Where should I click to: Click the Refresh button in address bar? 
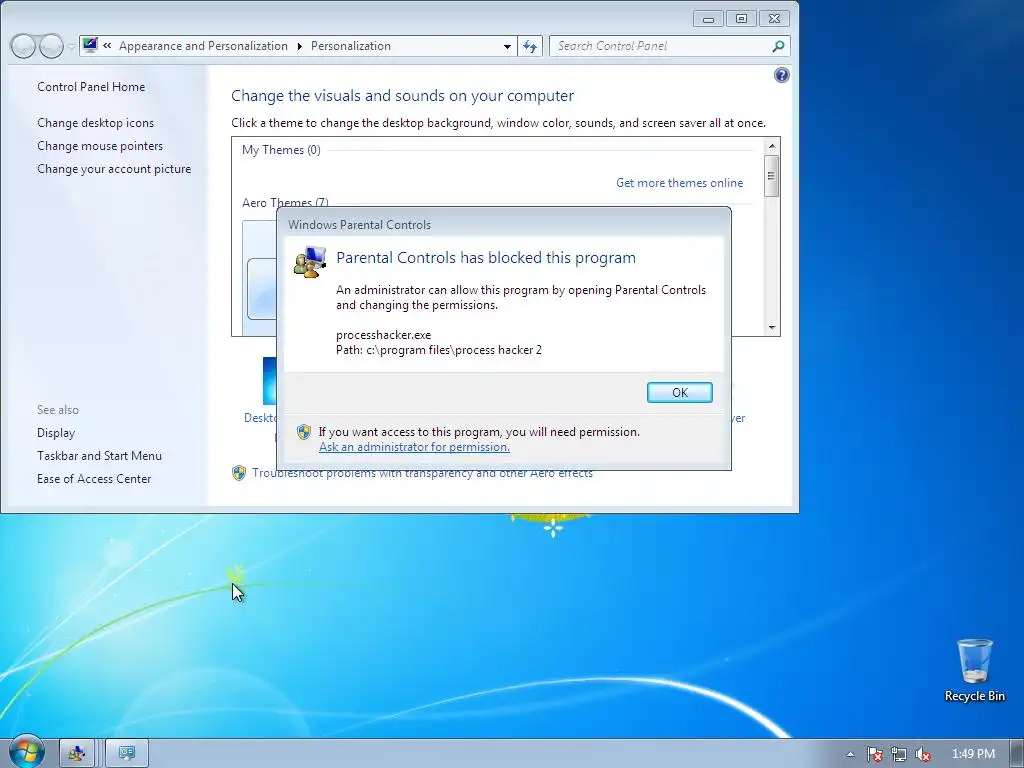[530, 46]
